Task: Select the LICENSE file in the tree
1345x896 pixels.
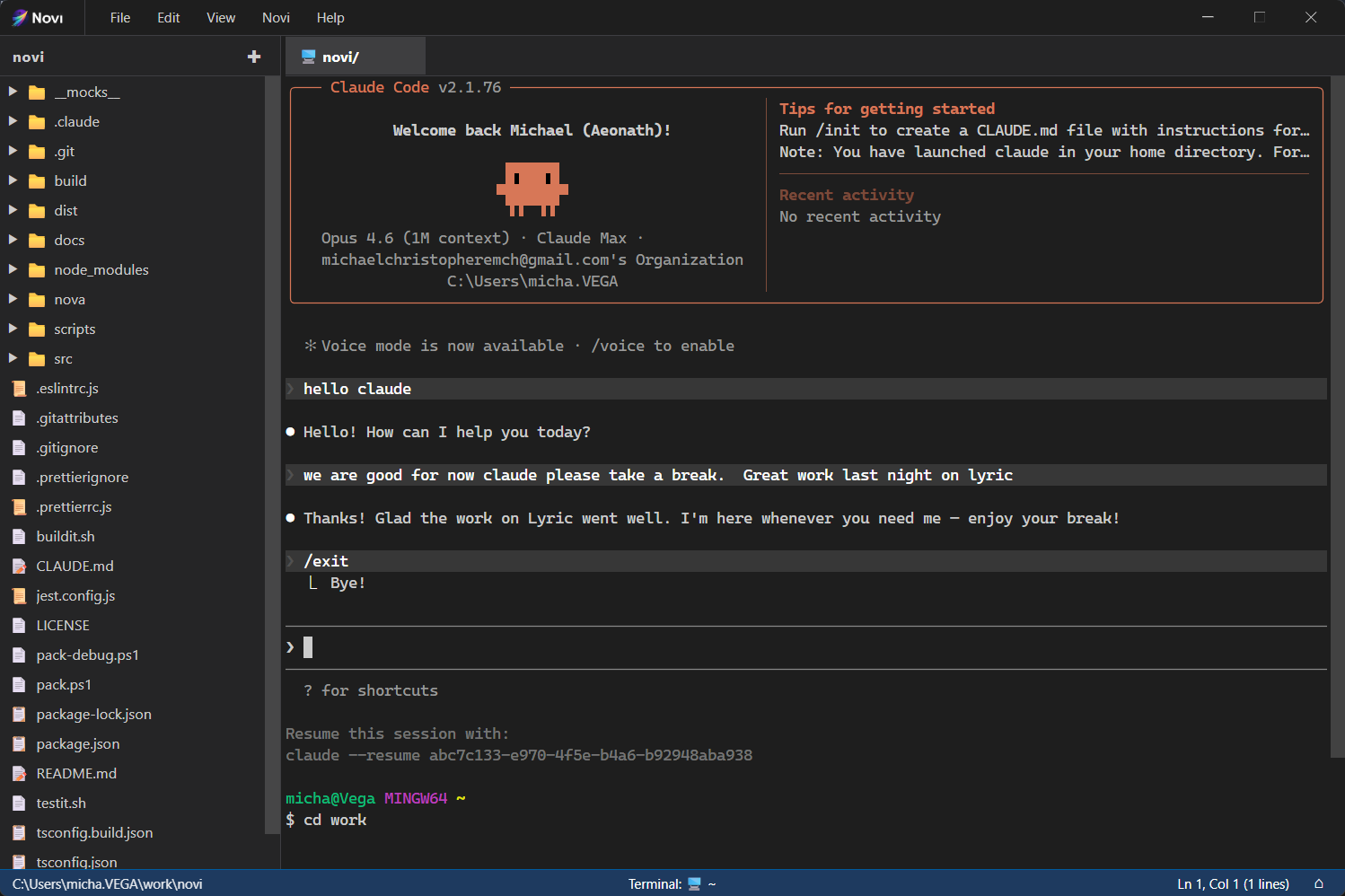Action: click(63, 626)
